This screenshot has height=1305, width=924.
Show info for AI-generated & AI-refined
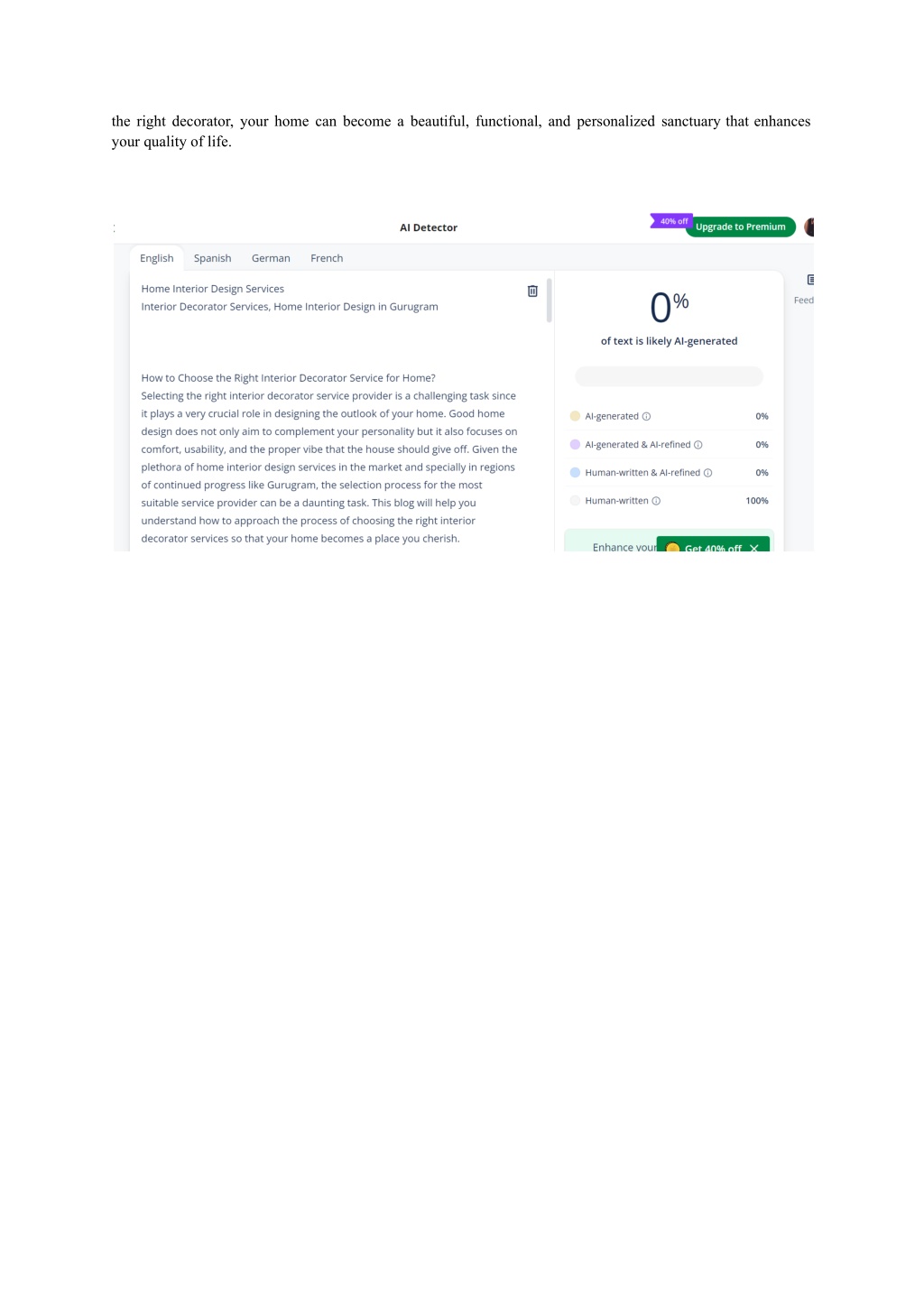point(698,445)
